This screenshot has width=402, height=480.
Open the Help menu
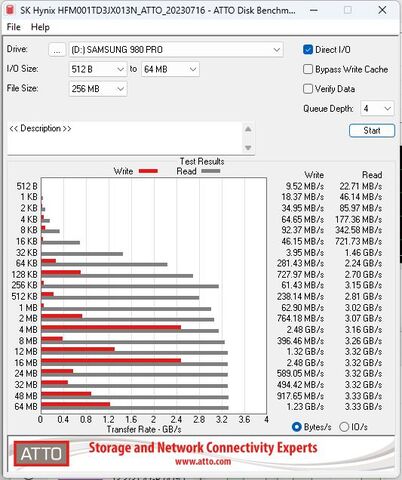point(40,27)
